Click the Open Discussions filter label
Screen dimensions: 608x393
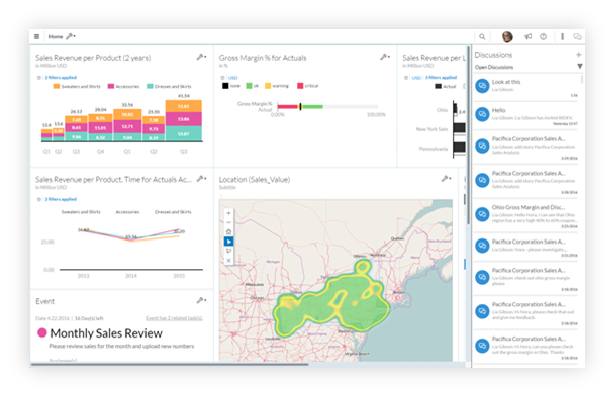coord(494,67)
